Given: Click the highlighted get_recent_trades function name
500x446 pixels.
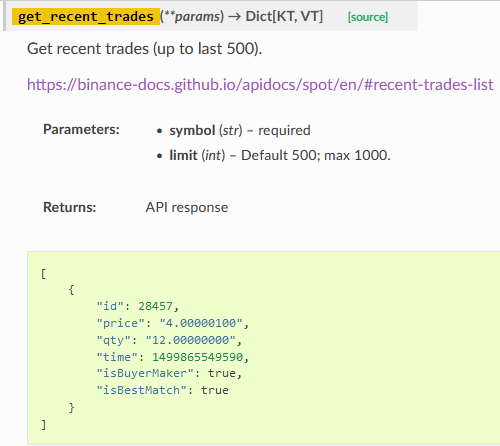Looking at the screenshot, I should (86, 17).
